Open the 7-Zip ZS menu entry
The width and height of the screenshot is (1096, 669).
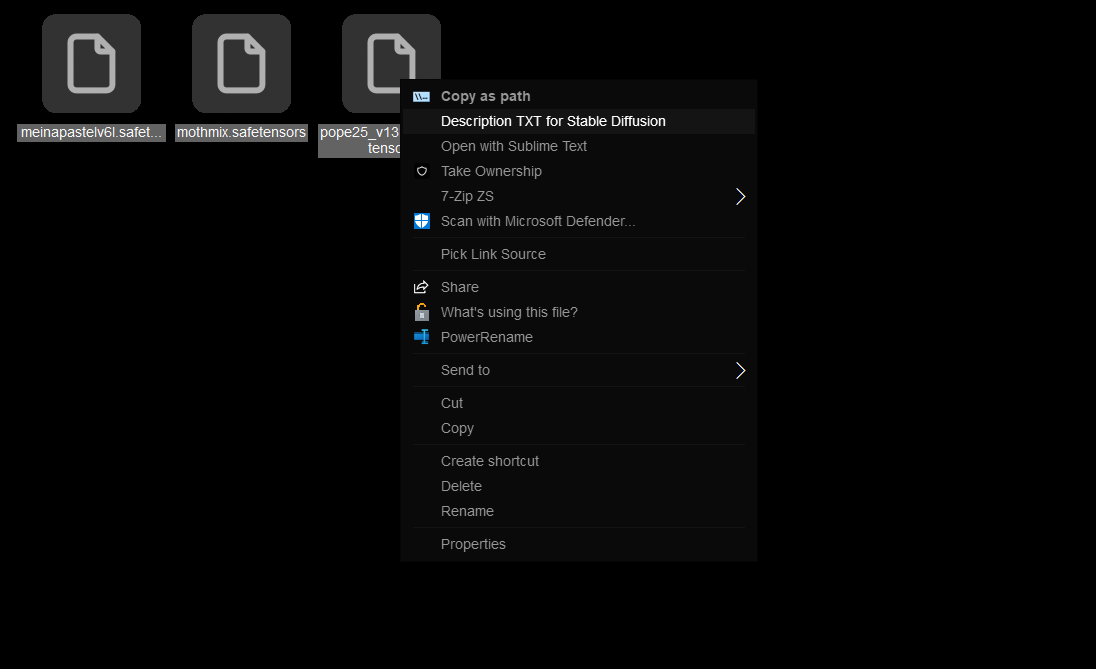tap(579, 196)
